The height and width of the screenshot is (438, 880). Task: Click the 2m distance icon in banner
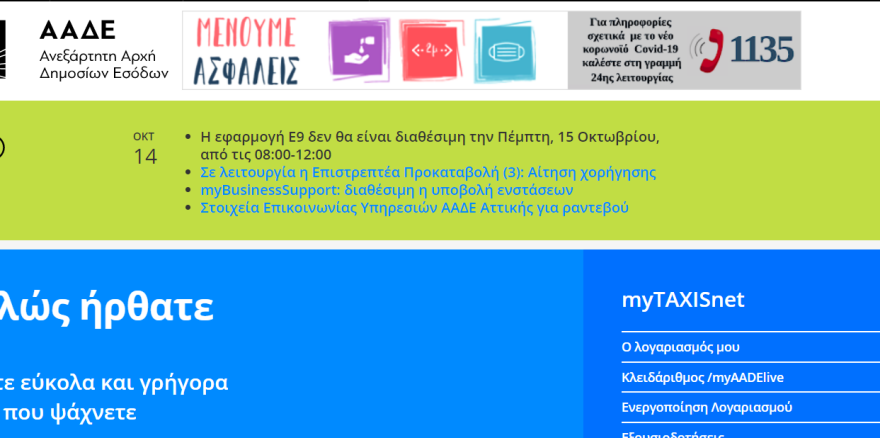click(431, 50)
